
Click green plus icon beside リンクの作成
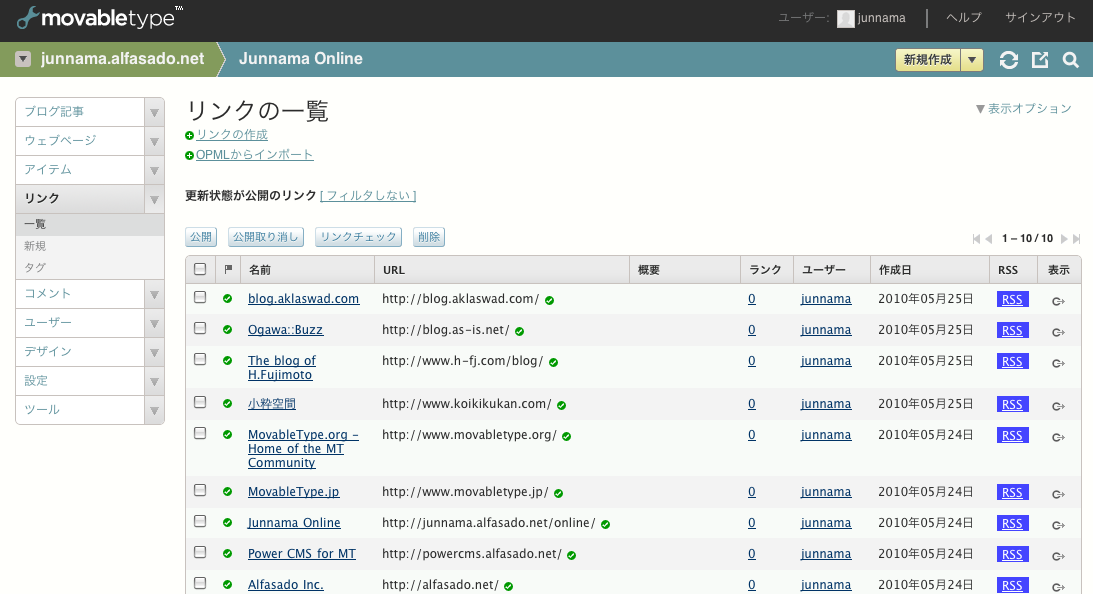190,135
